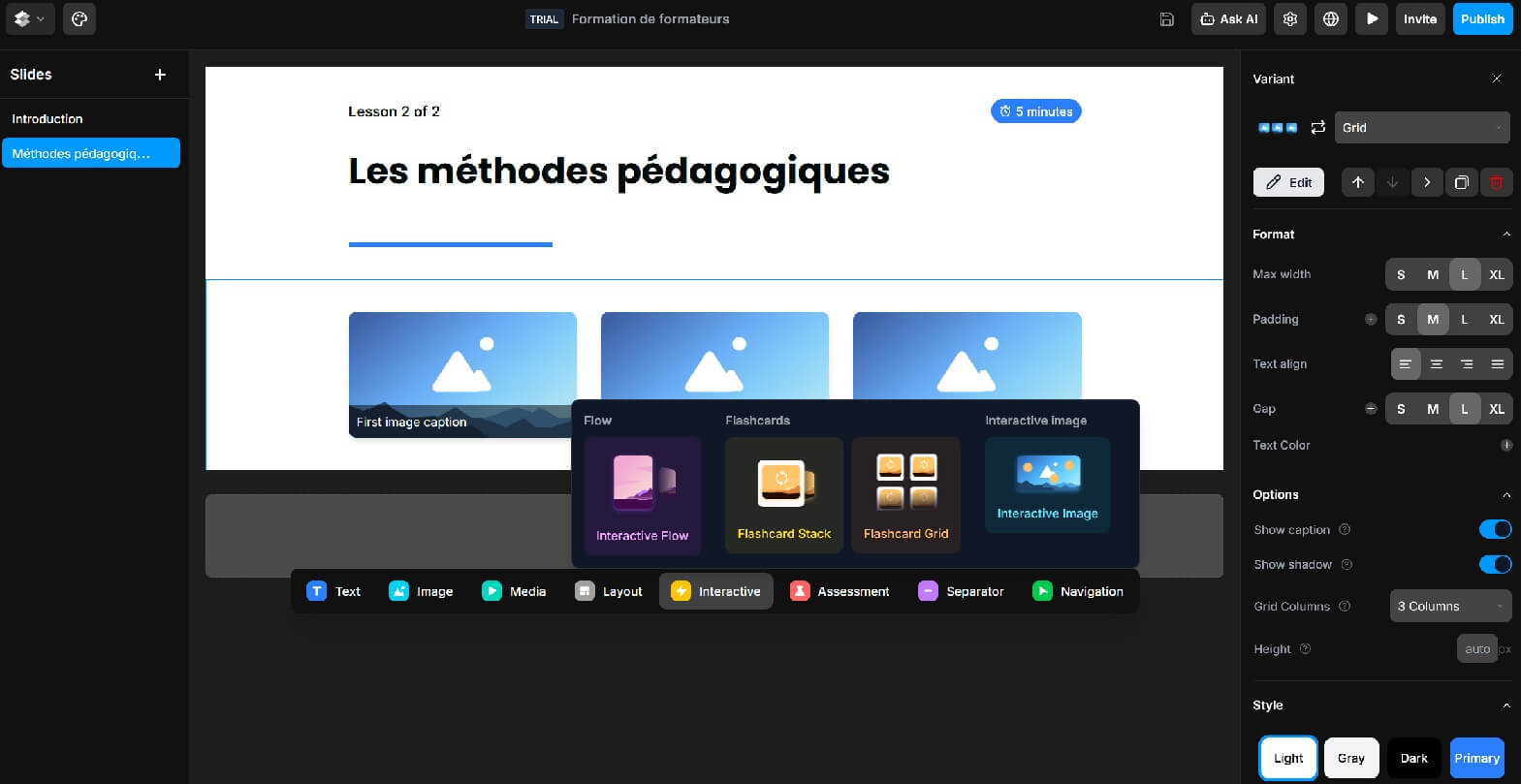This screenshot has height=784, width=1521.
Task: Select the Gray style swatch
Action: point(1351,758)
